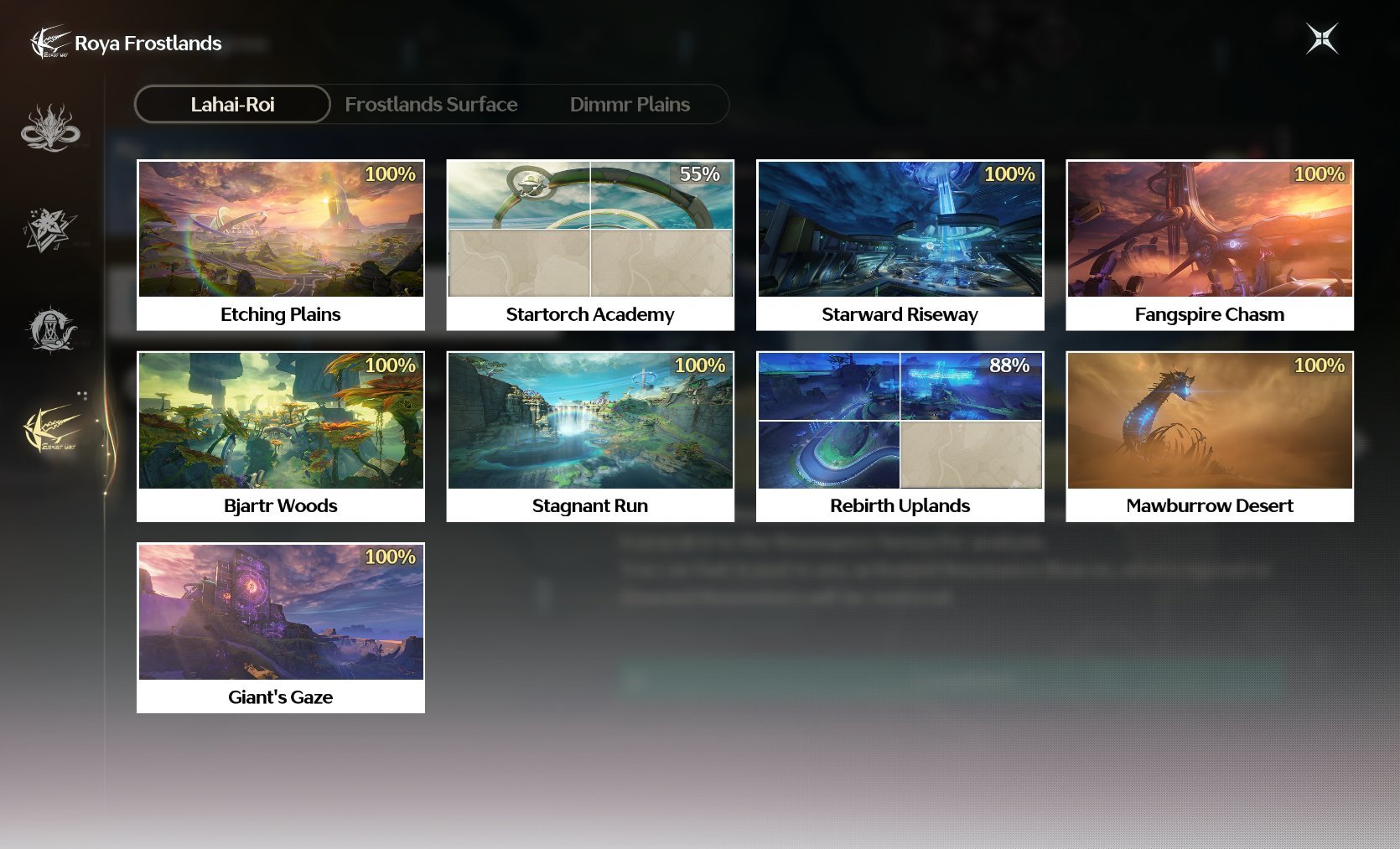
Task: Open the Rebirth Uplands area card
Action: click(900, 437)
